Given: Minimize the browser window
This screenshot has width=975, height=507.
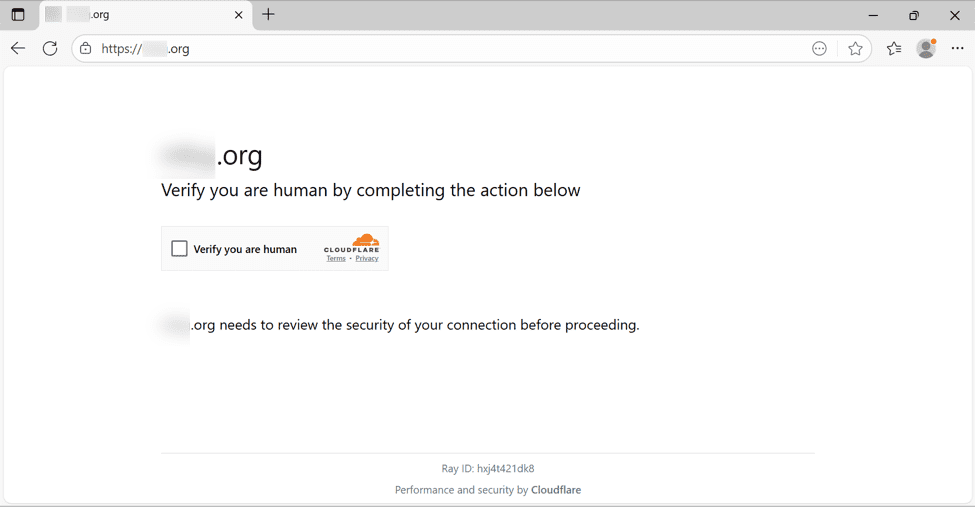Looking at the screenshot, I should [x=873, y=15].
